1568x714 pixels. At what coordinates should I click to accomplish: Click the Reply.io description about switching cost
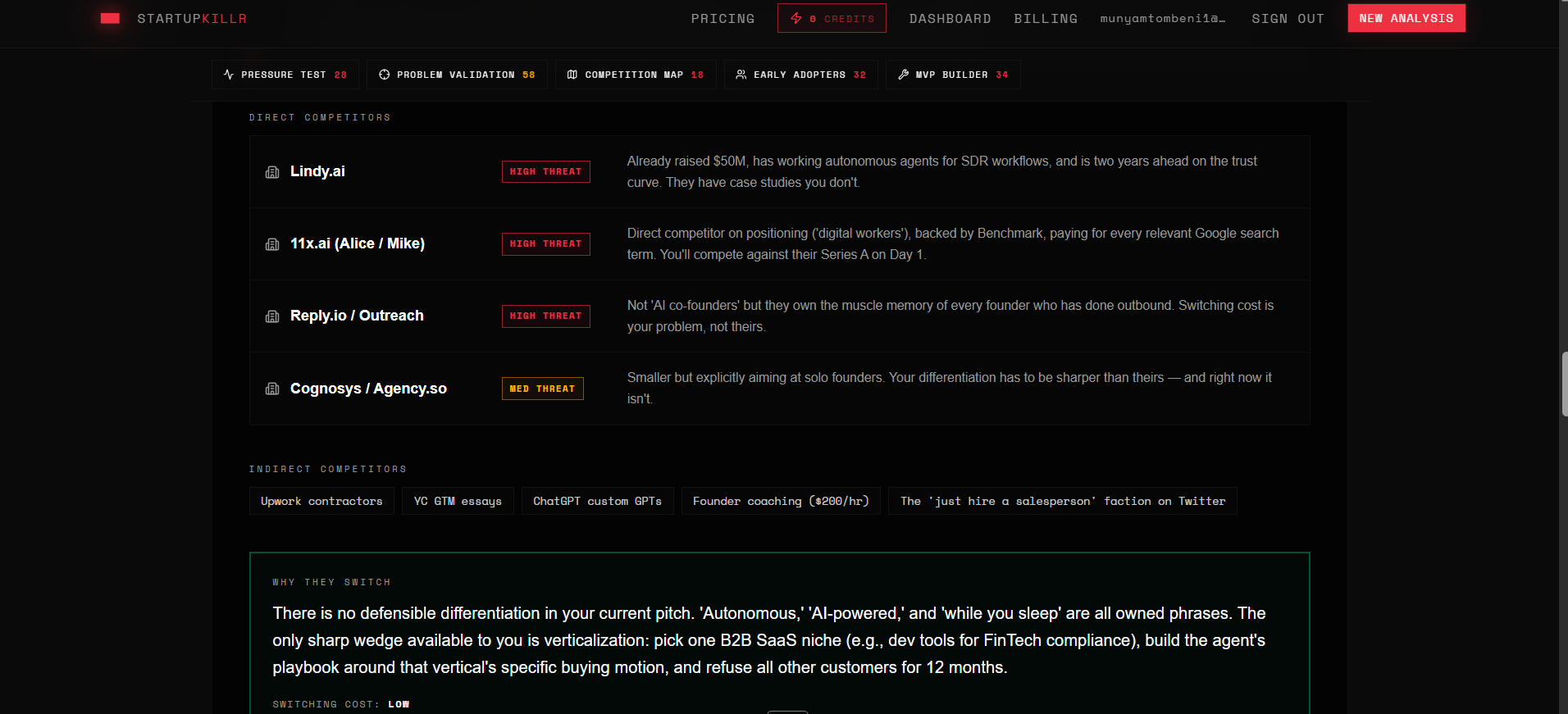click(950, 316)
